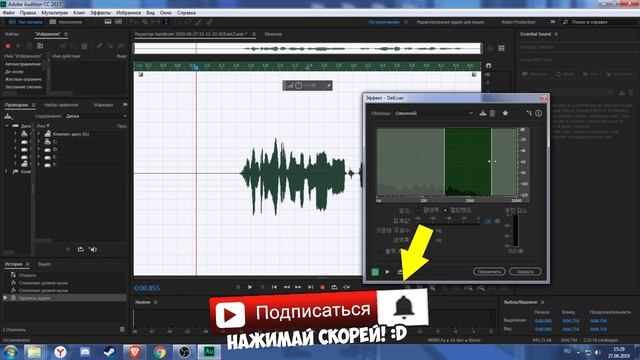Screen dimensions: 640x360
Task: Expand drive D: in media browser
Action: tap(39, 149)
